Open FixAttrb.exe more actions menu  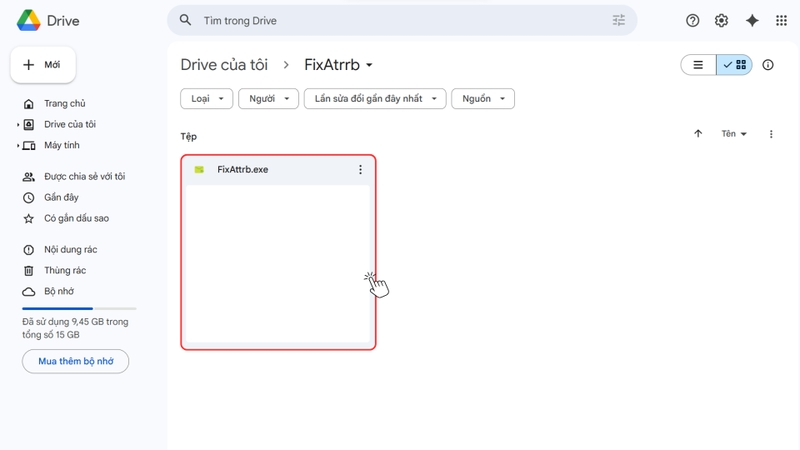360,169
